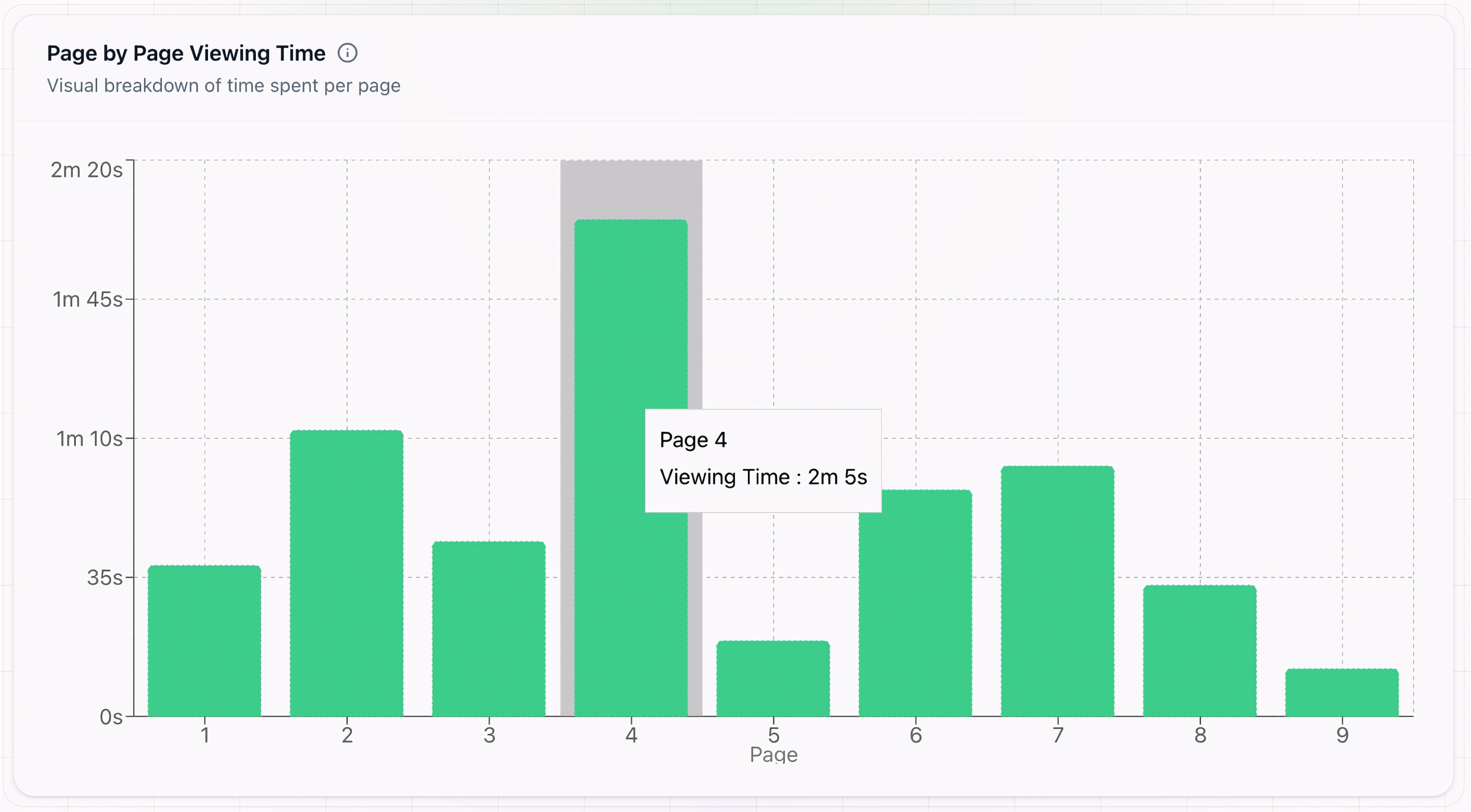Click the 'Visual breakdown of time spent per page' subtitle

(x=224, y=86)
